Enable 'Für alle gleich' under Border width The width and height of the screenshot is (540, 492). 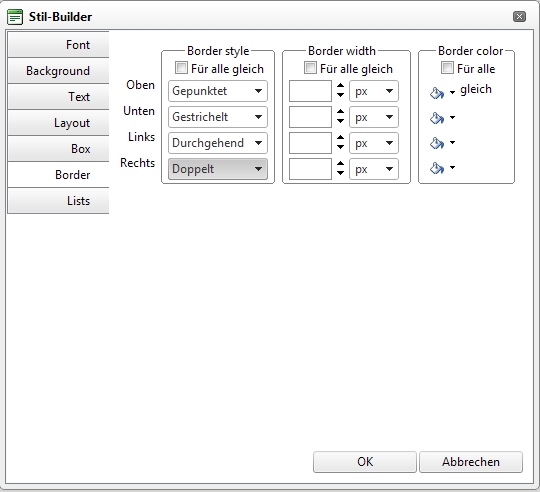[310, 68]
